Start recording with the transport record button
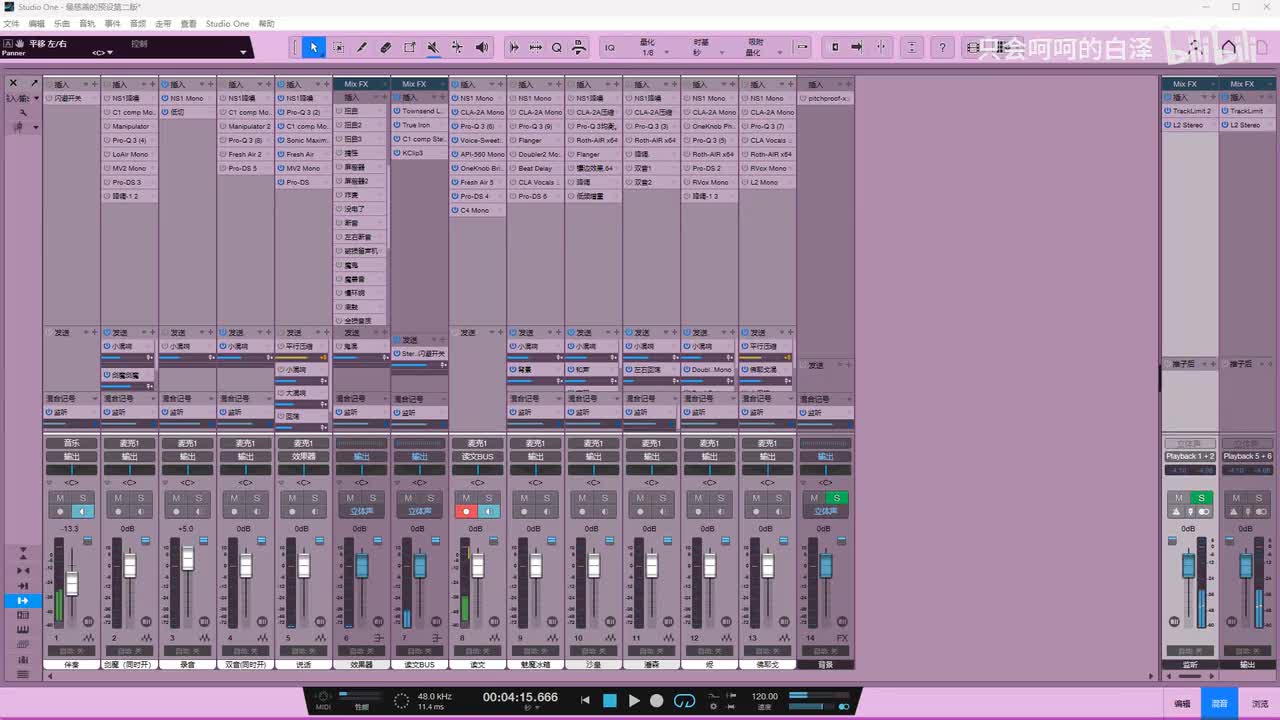The width and height of the screenshot is (1280, 720). (x=657, y=701)
